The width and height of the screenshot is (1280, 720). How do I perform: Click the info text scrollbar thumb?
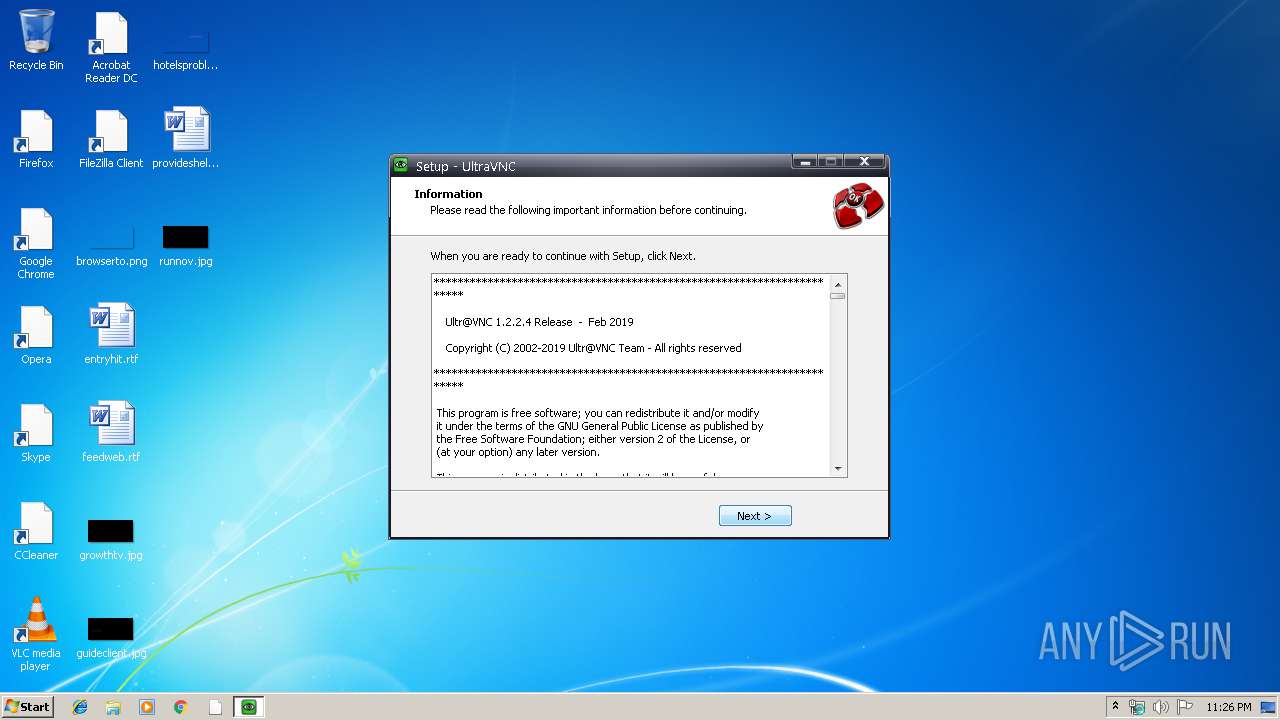[x=838, y=297]
